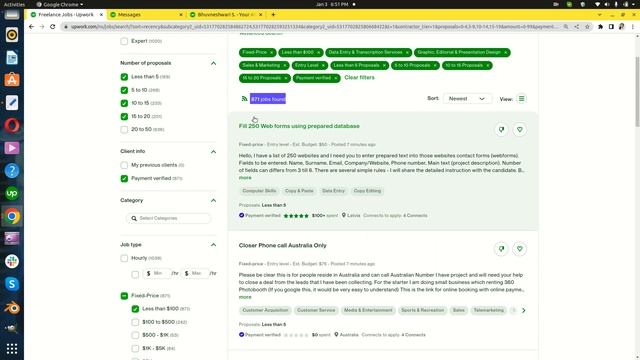Remove the Payment verified filter chip

(x=336, y=78)
